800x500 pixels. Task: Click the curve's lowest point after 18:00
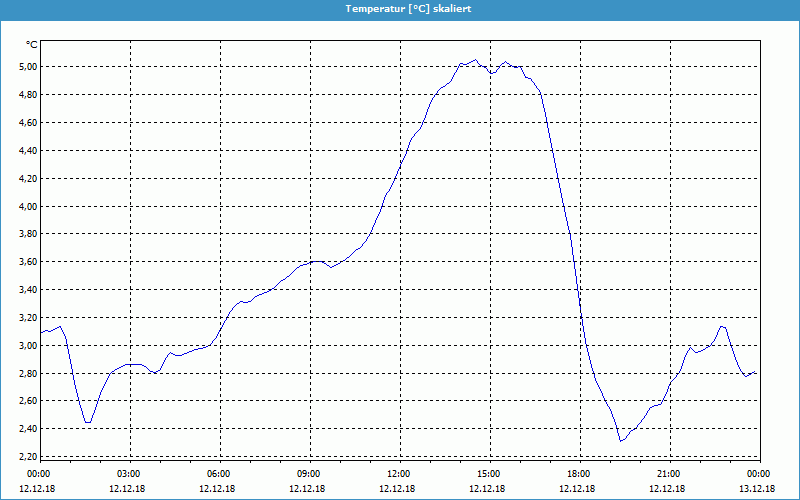(621, 441)
